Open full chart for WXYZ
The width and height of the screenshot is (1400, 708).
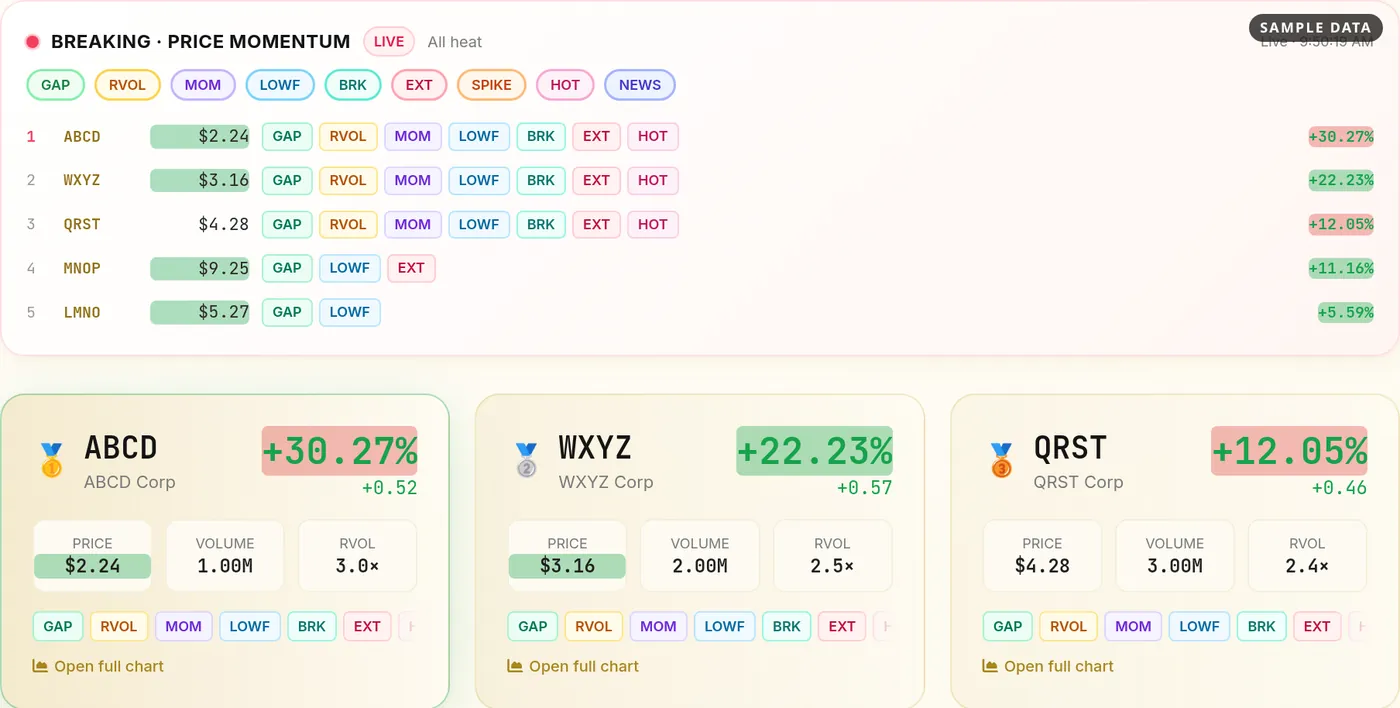pyautogui.click(x=573, y=666)
